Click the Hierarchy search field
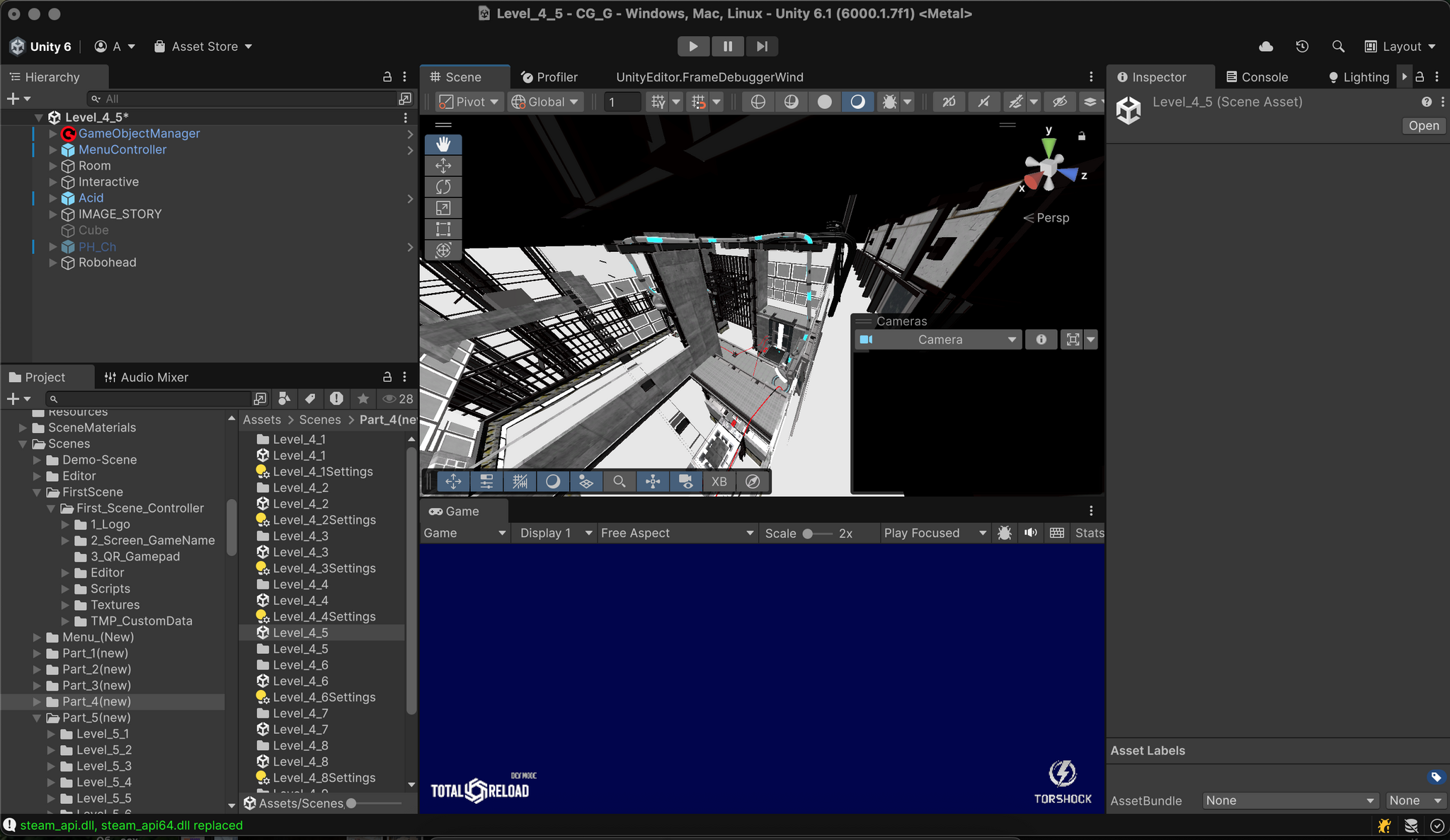Screen dimensions: 1450x840 pos(244,98)
